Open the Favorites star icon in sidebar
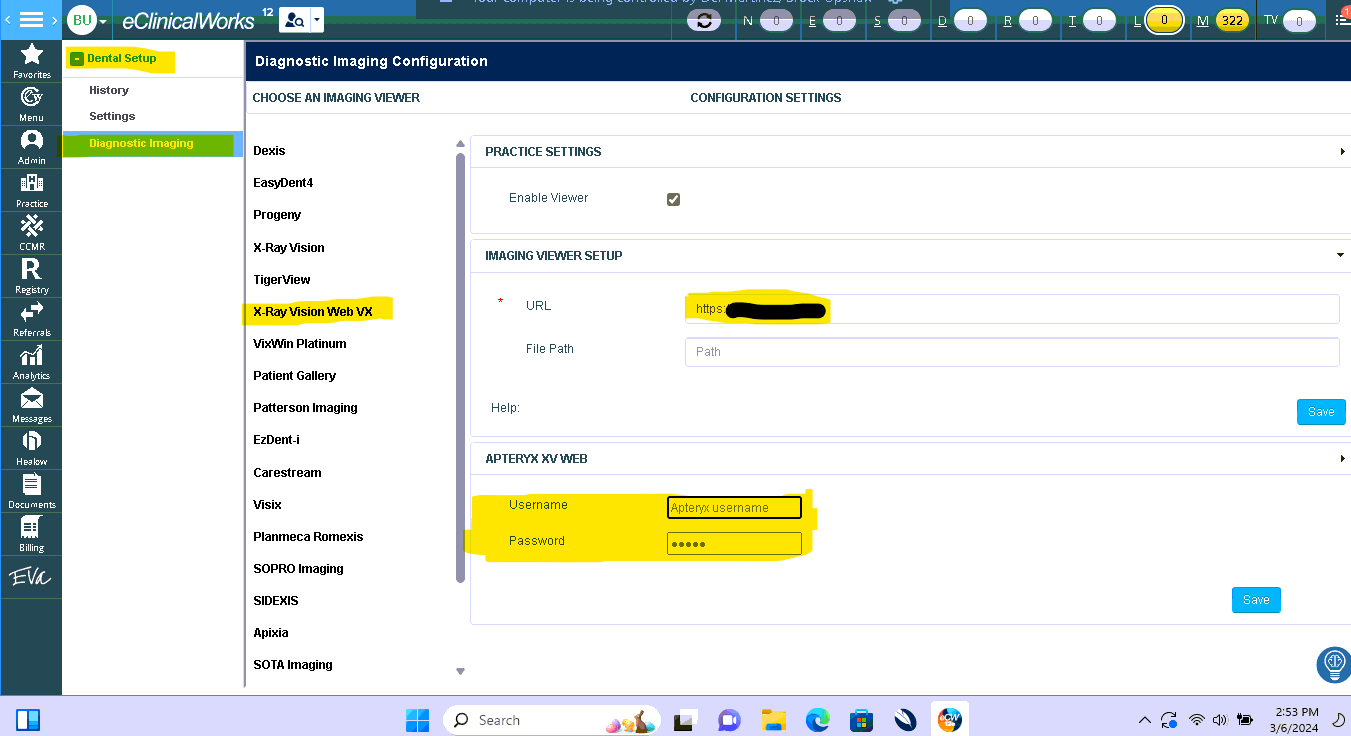The height and width of the screenshot is (736, 1351). (x=31, y=61)
